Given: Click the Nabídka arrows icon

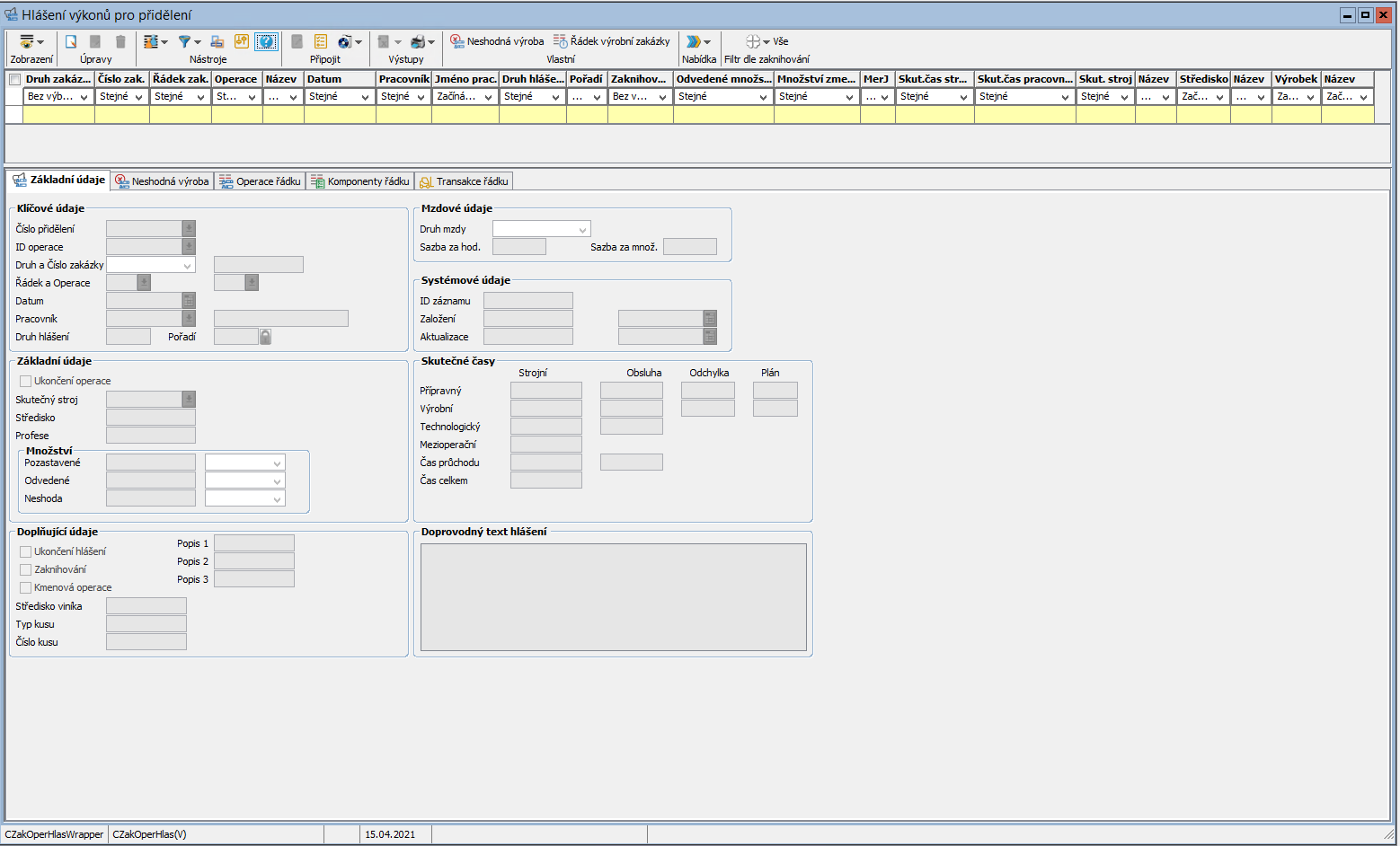Looking at the screenshot, I should point(693,41).
